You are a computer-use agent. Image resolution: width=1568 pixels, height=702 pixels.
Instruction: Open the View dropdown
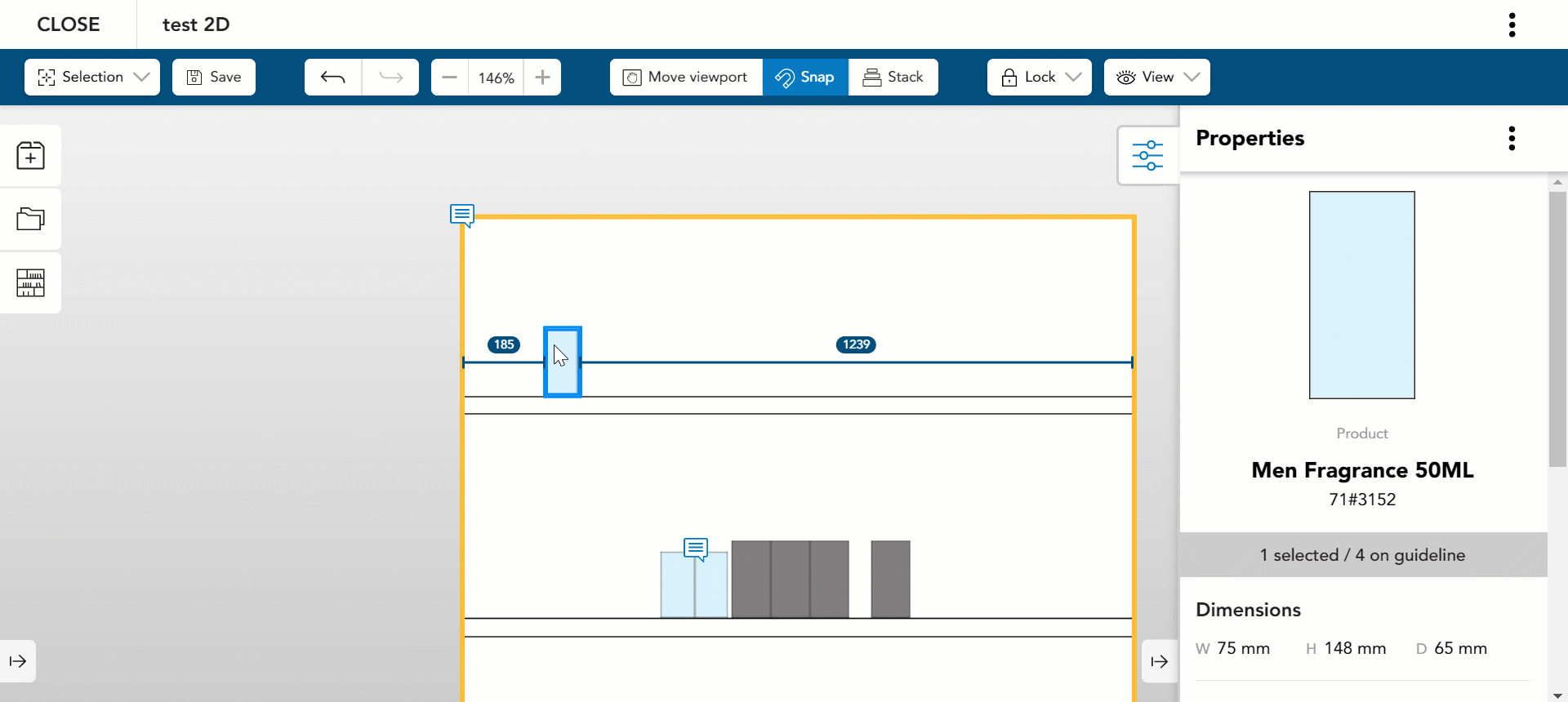pyautogui.click(x=1157, y=77)
